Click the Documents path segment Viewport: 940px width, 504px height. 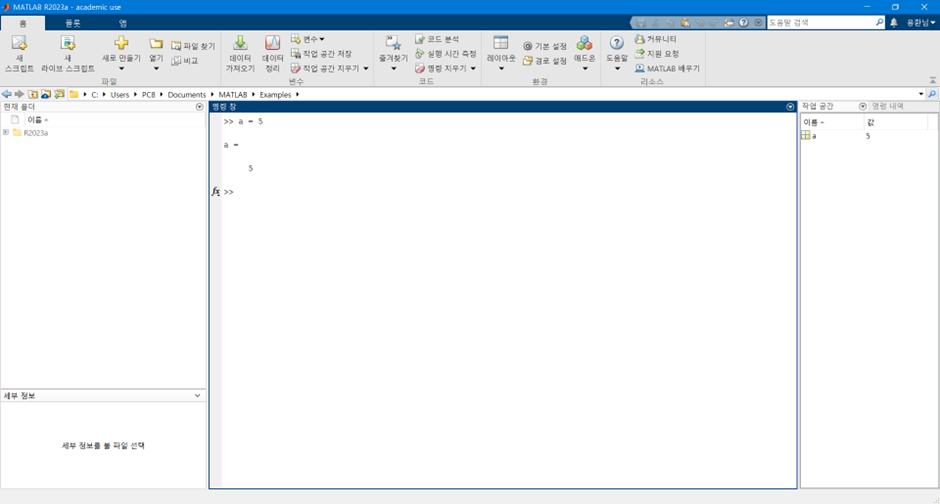186,95
